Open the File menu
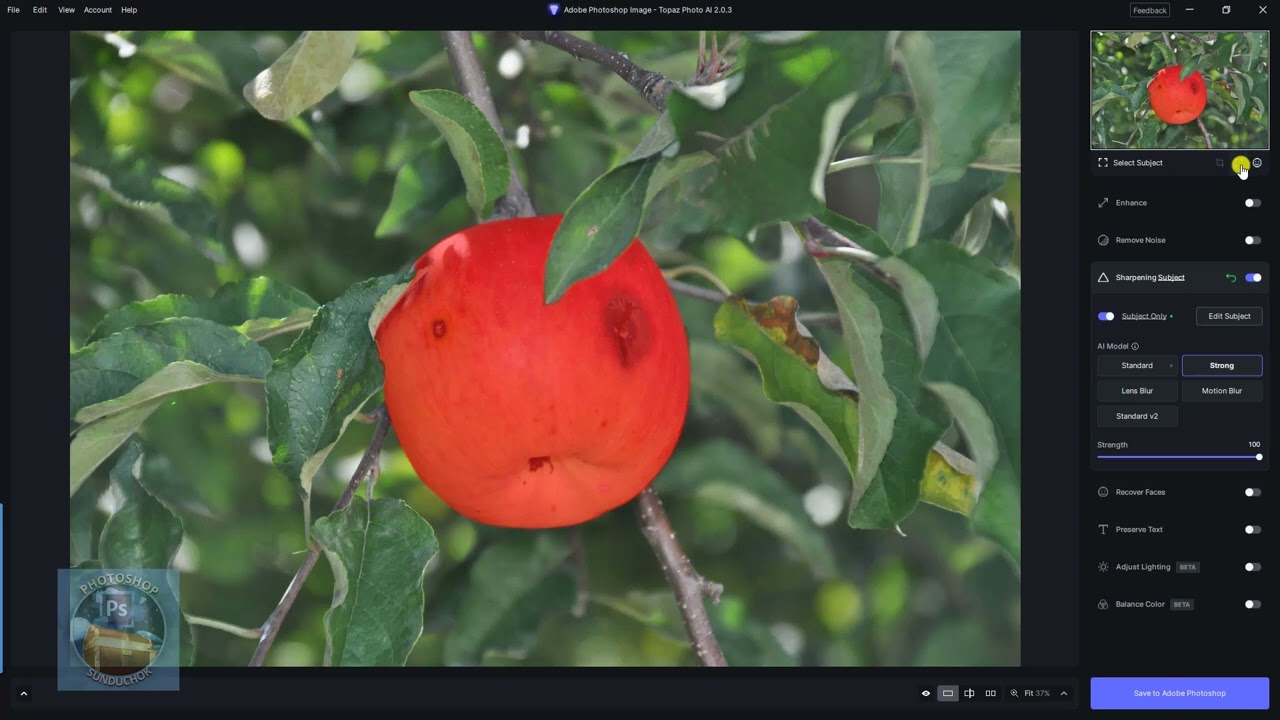 (13, 10)
